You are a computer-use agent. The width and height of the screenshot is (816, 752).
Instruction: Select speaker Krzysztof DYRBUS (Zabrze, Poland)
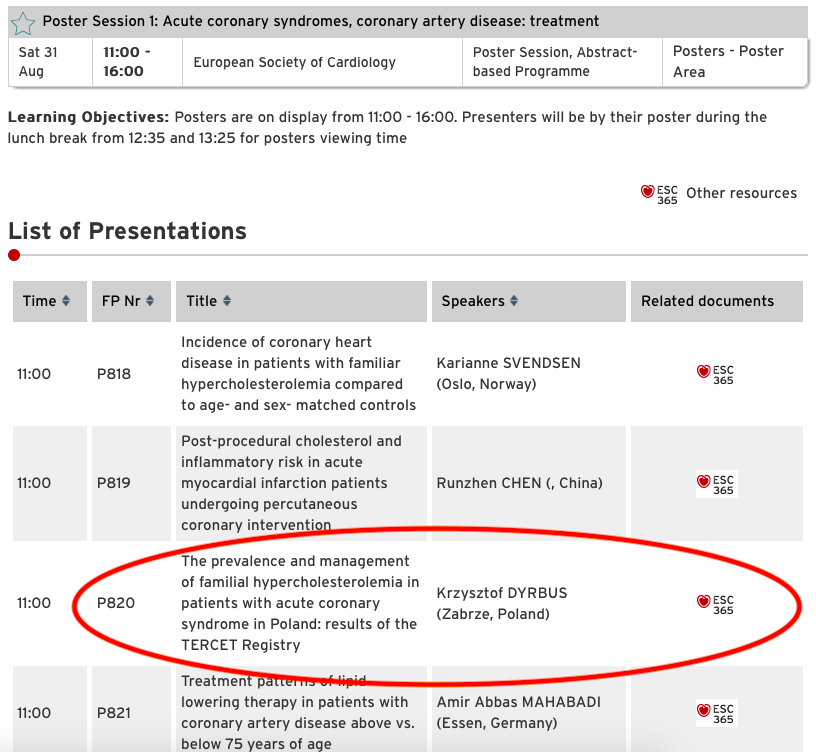click(502, 604)
